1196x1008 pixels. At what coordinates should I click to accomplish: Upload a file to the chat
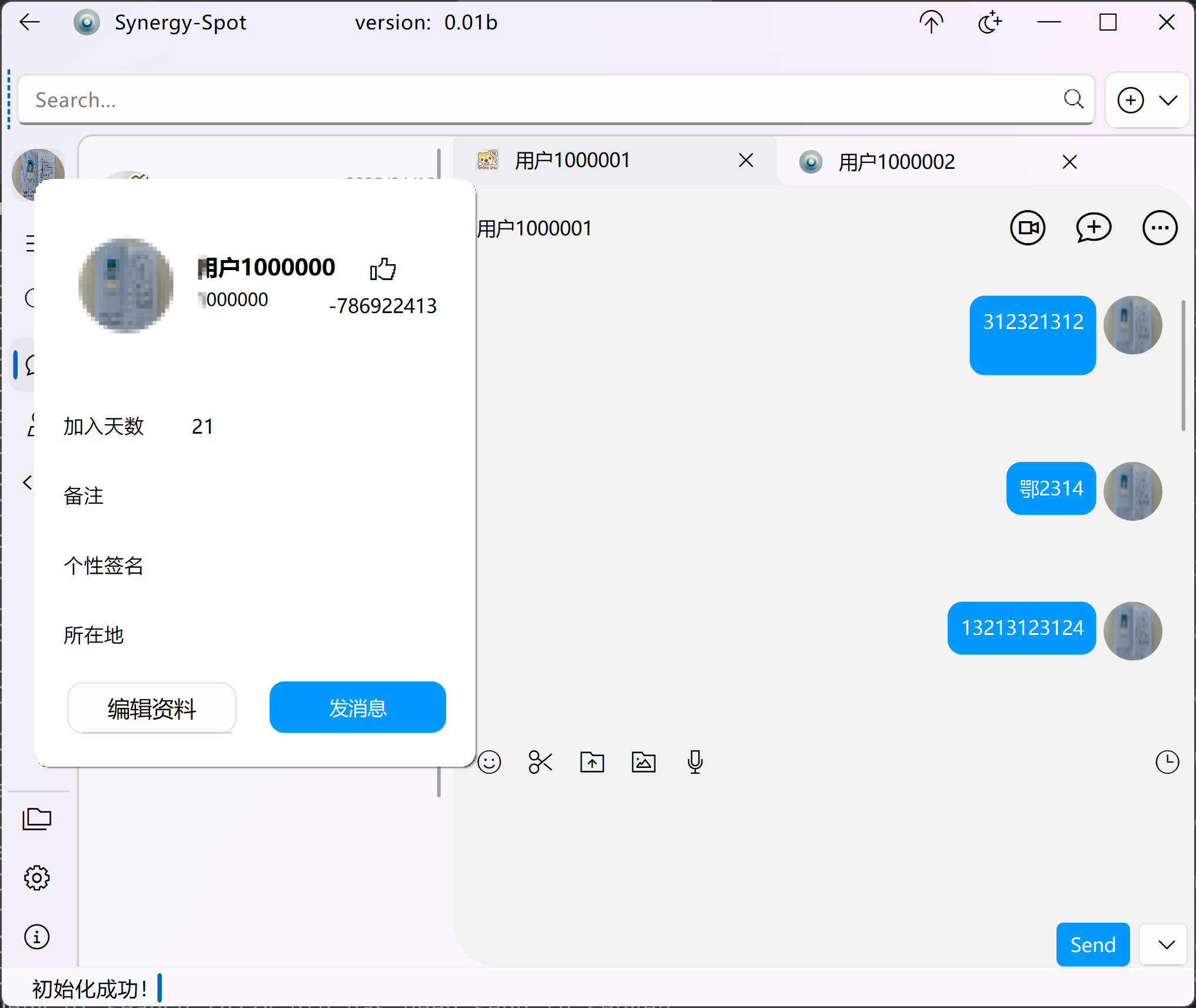tap(592, 762)
